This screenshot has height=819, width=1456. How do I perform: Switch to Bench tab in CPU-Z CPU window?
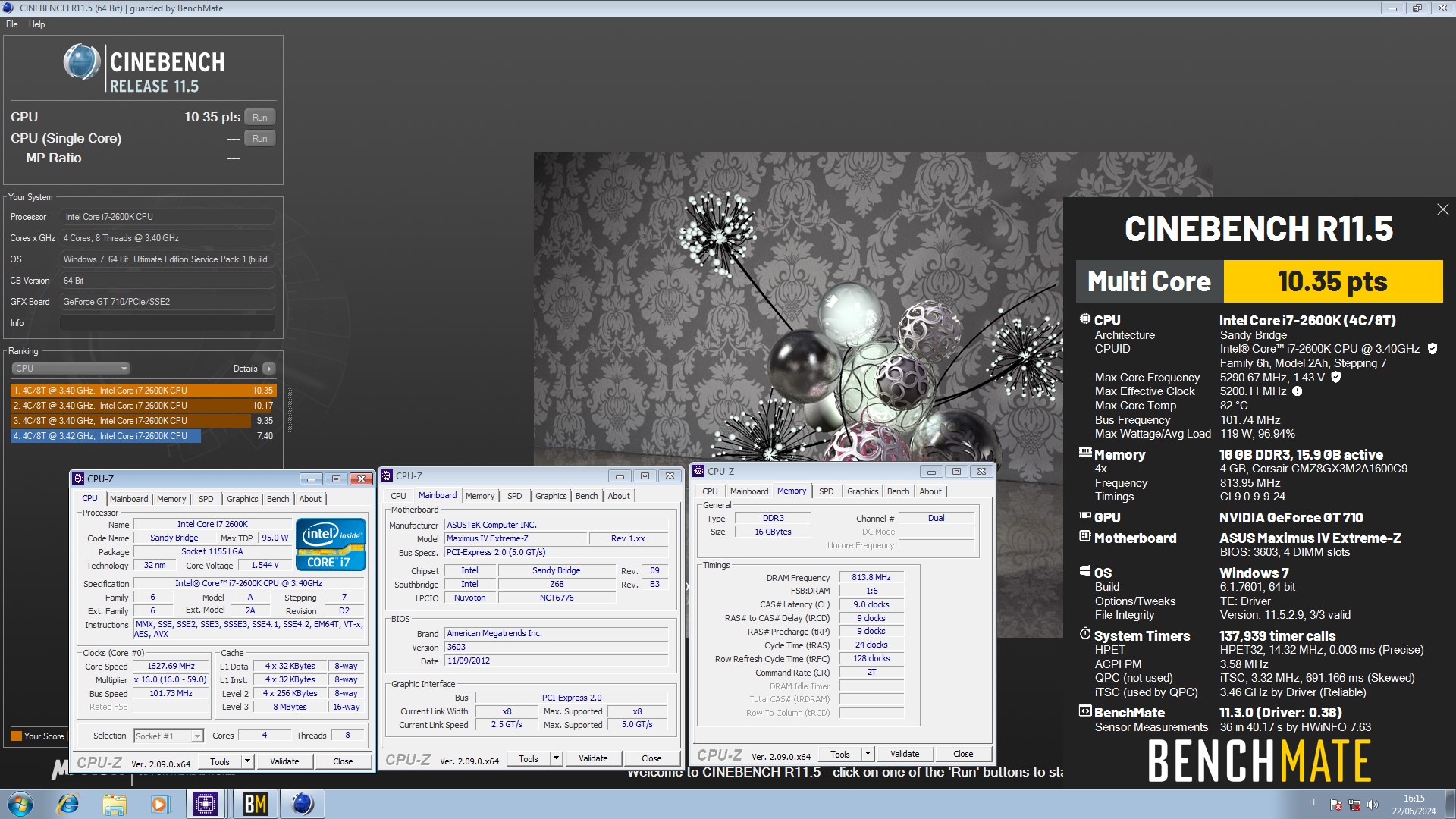coord(278,499)
